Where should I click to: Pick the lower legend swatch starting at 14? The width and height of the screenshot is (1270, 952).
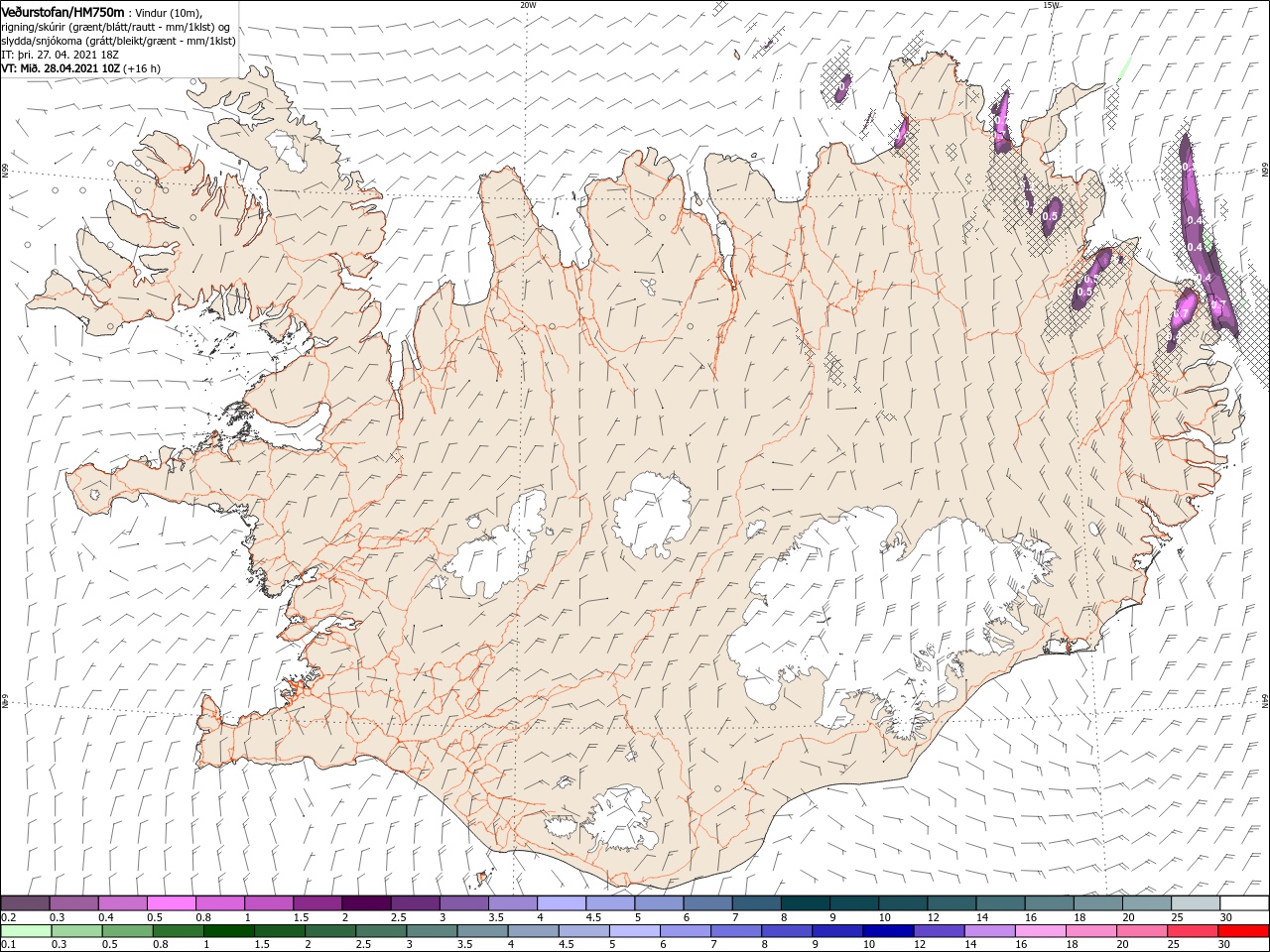(988, 931)
